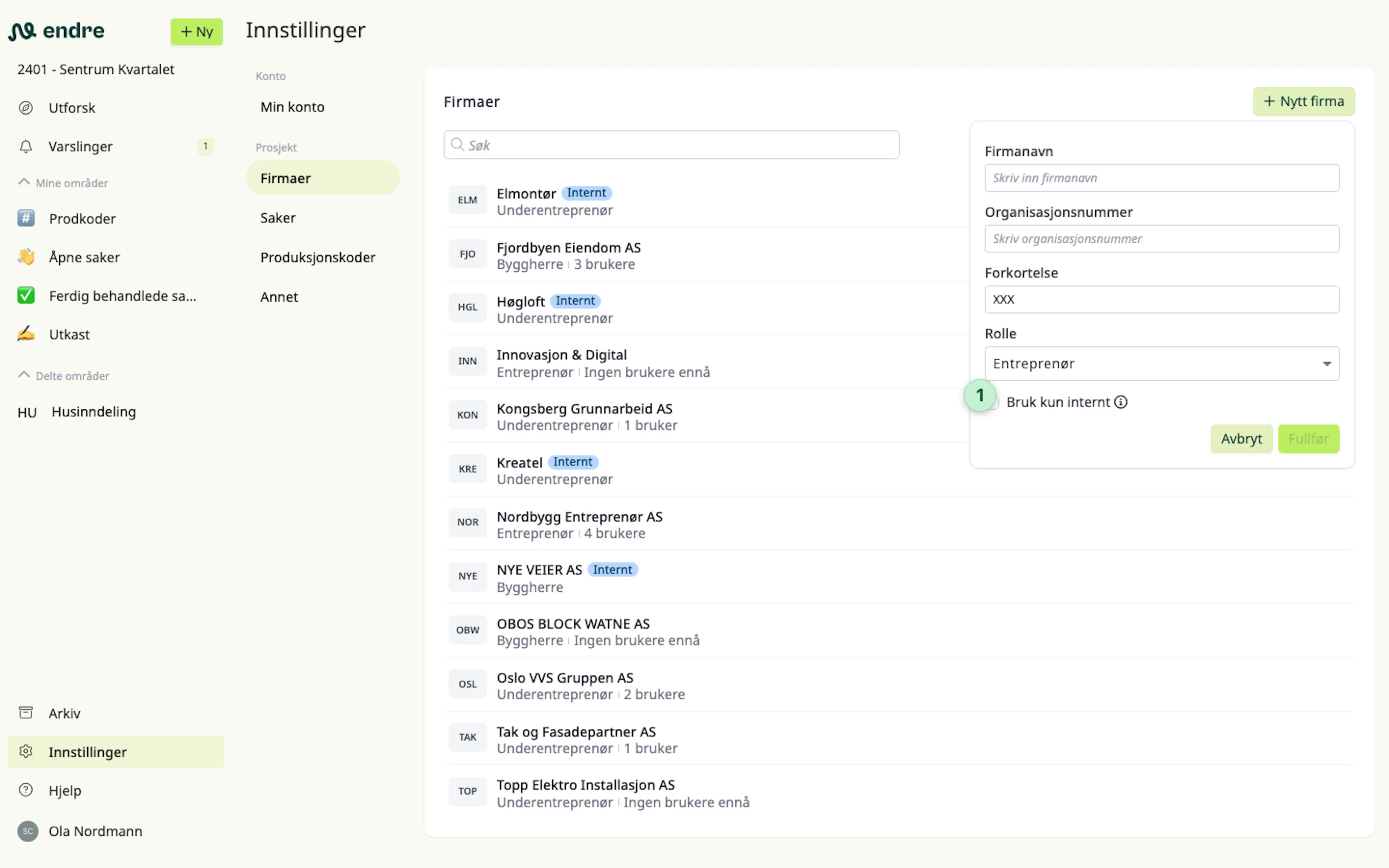Click the FJO company badge
The image size is (1389, 868).
point(467,254)
